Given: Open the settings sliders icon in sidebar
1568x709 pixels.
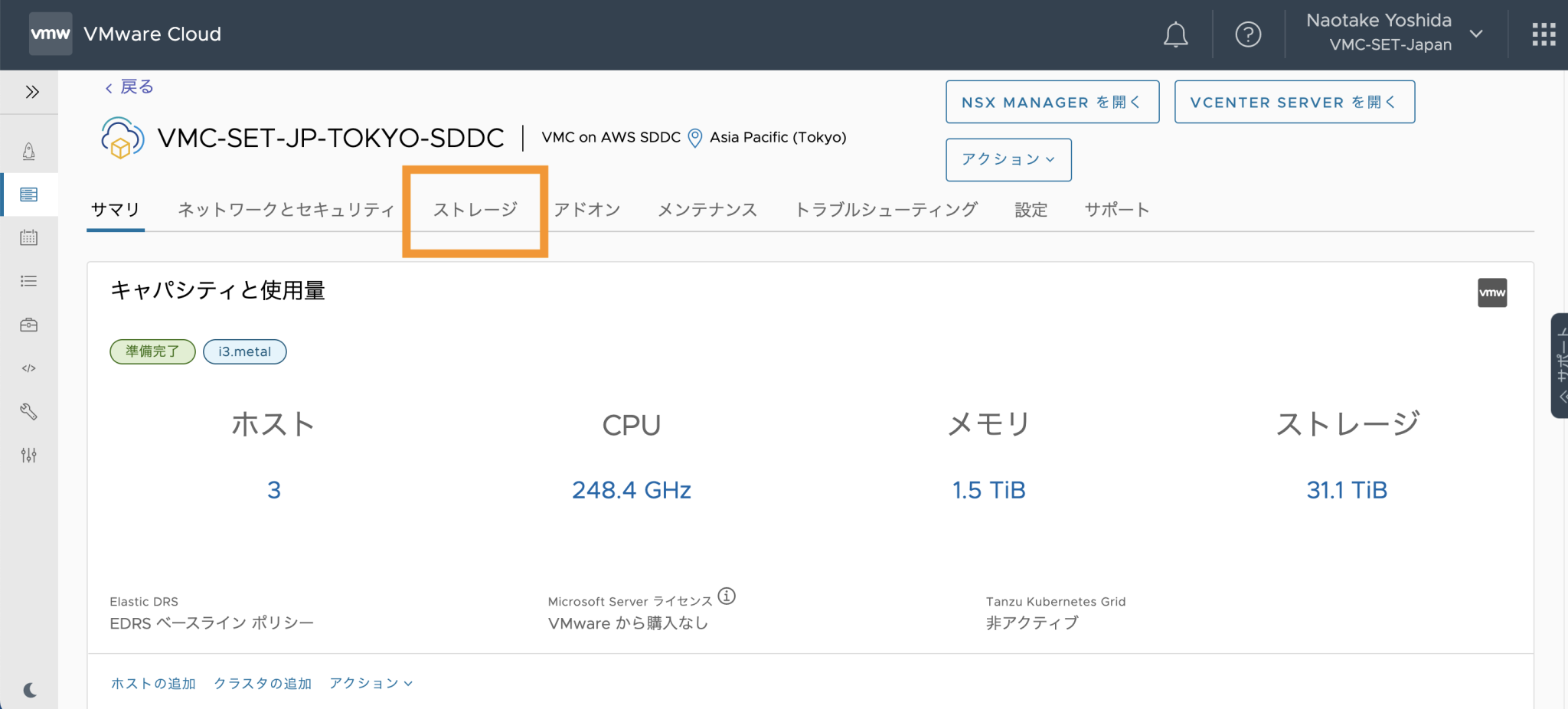Looking at the screenshot, I should pyautogui.click(x=29, y=455).
